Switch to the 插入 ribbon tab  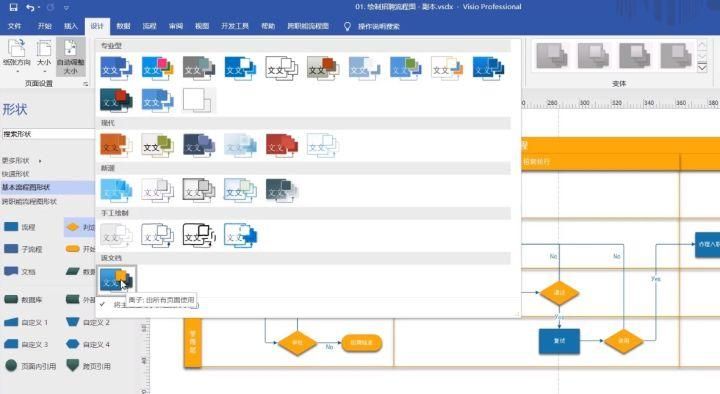pos(71,26)
